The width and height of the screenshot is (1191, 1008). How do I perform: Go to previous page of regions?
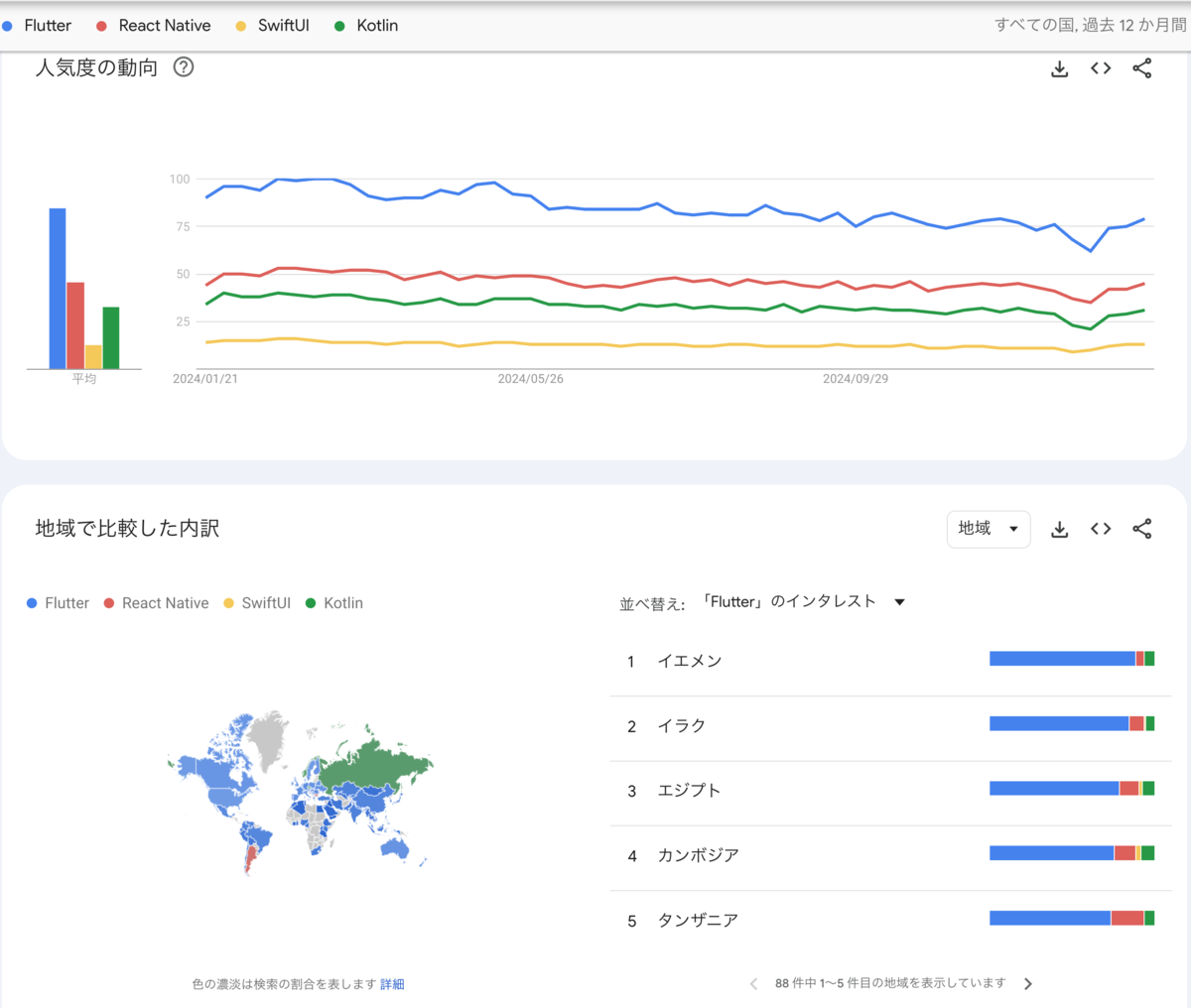coord(754,984)
